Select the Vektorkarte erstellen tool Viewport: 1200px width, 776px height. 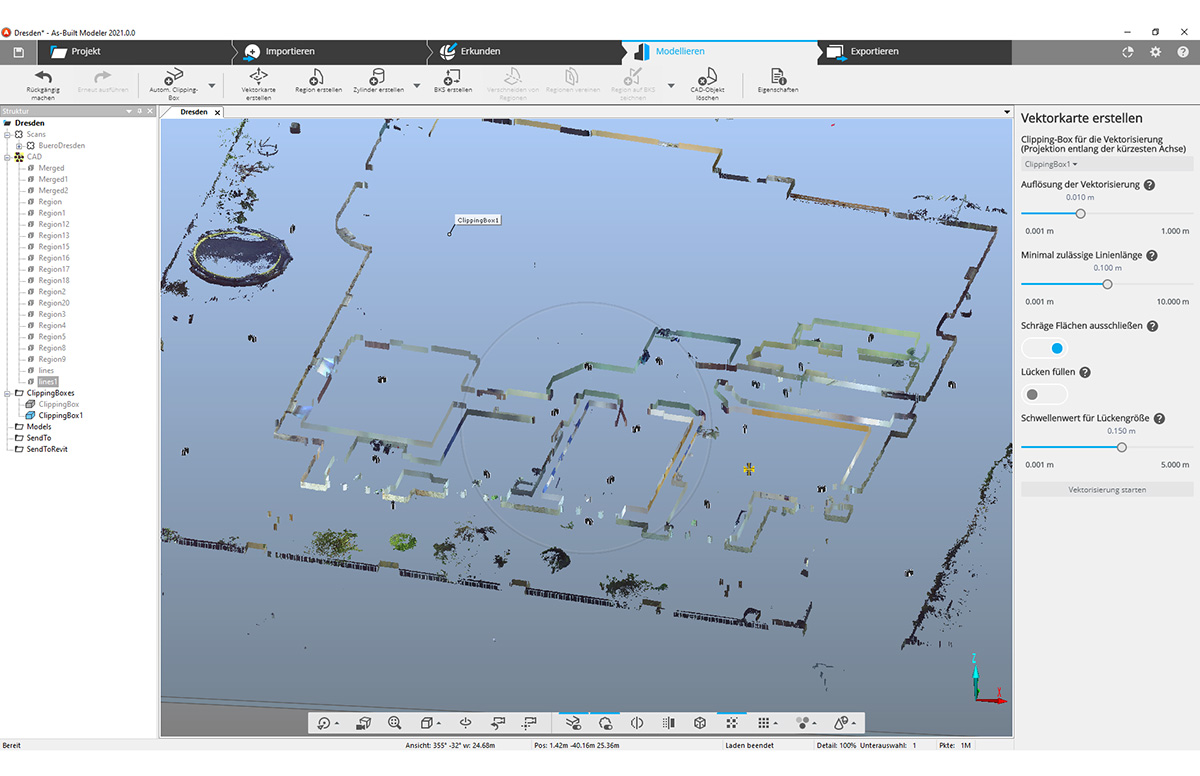pos(259,80)
